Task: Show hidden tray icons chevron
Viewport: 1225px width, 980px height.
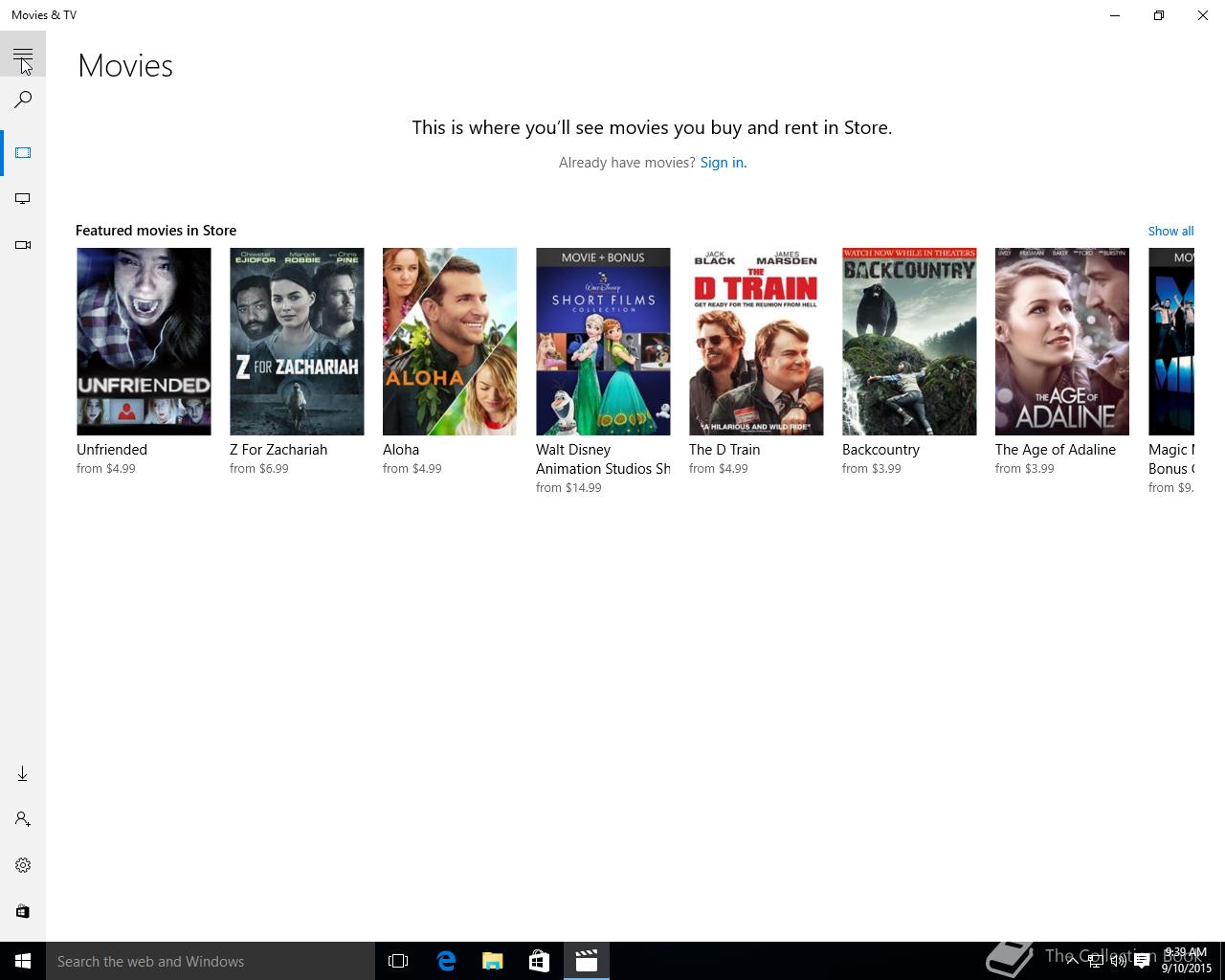Action: click(x=1074, y=961)
